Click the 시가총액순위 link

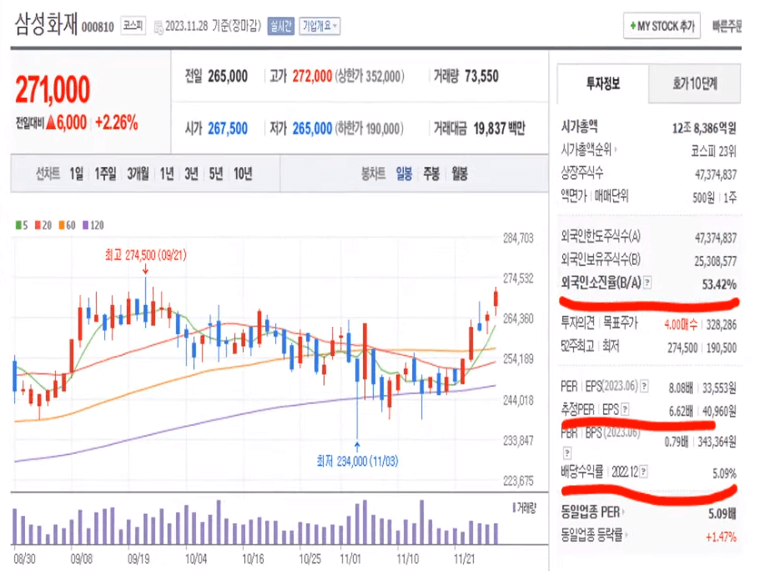[x=586, y=150]
